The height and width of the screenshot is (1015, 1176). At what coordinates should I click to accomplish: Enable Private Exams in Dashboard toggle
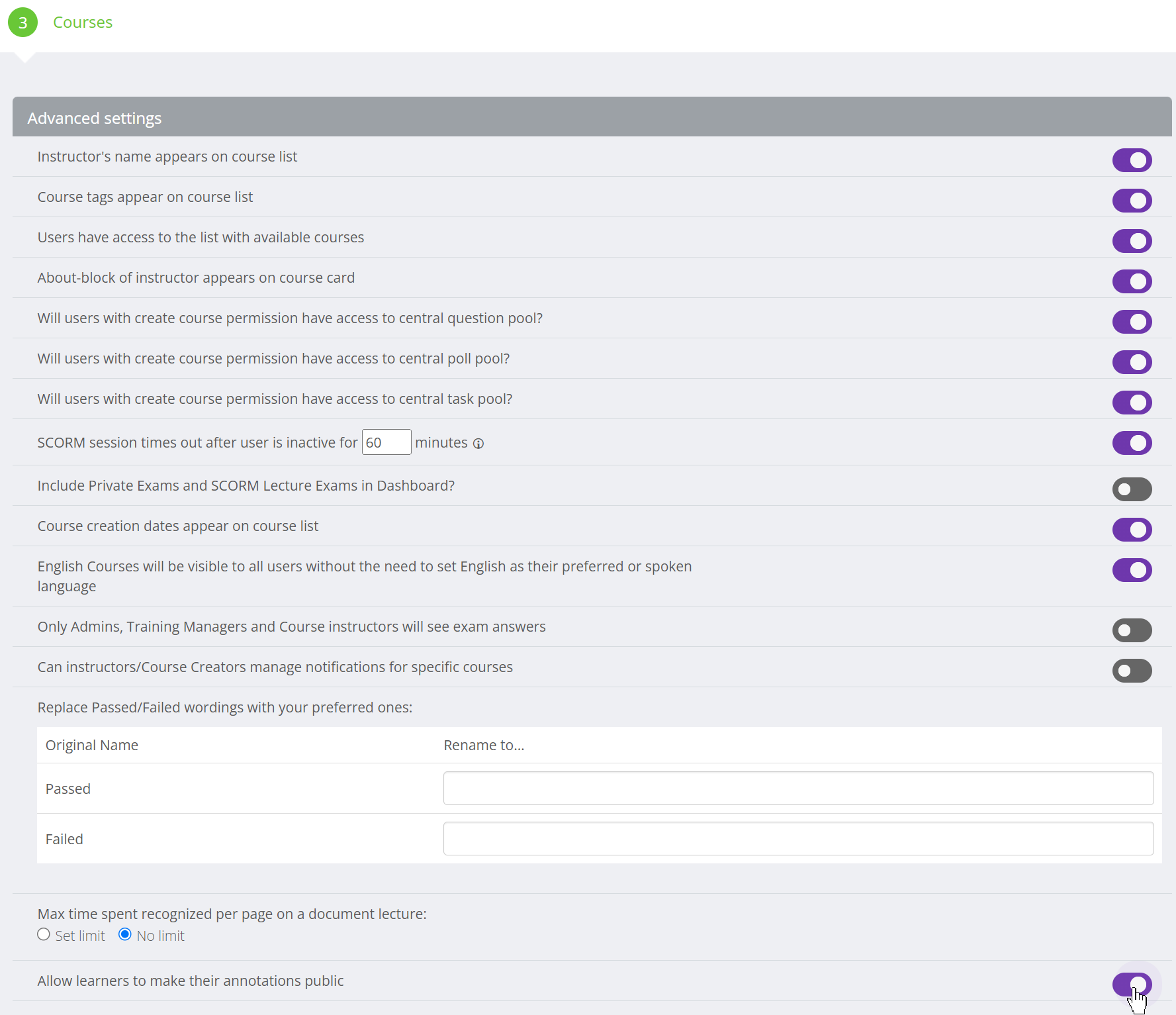[1132, 490]
